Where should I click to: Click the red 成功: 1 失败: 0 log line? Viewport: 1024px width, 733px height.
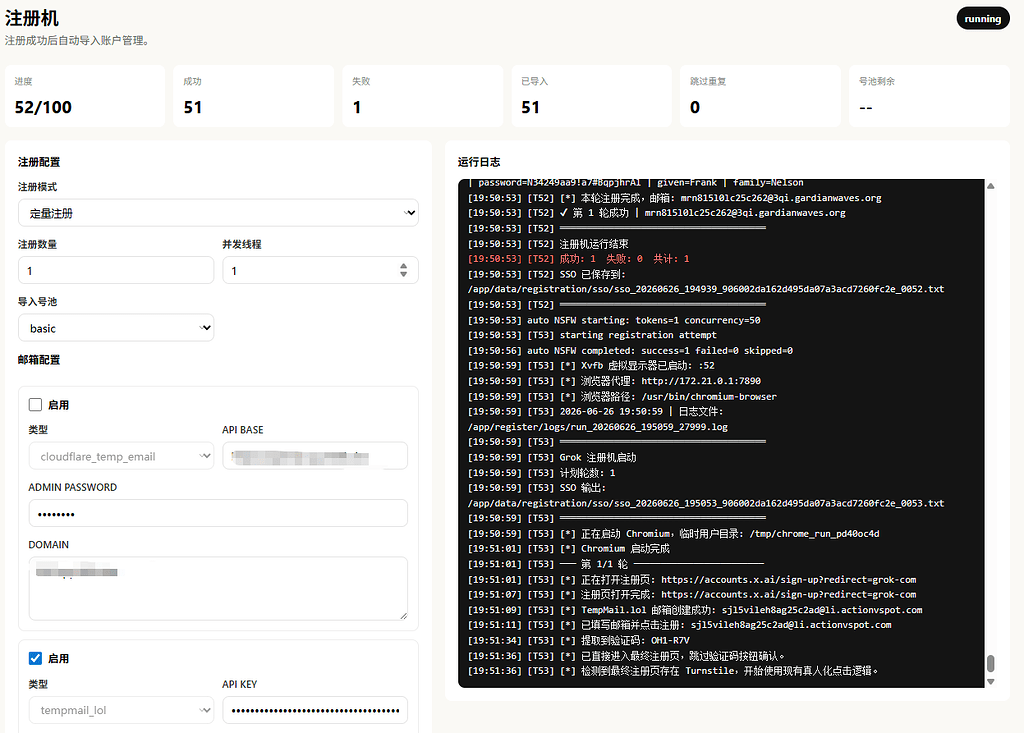(579, 259)
